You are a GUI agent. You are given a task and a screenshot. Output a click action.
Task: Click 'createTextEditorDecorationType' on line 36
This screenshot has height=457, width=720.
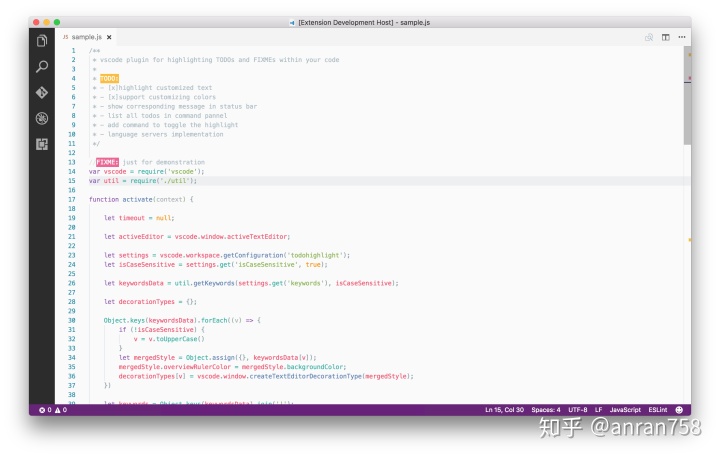click(306, 376)
